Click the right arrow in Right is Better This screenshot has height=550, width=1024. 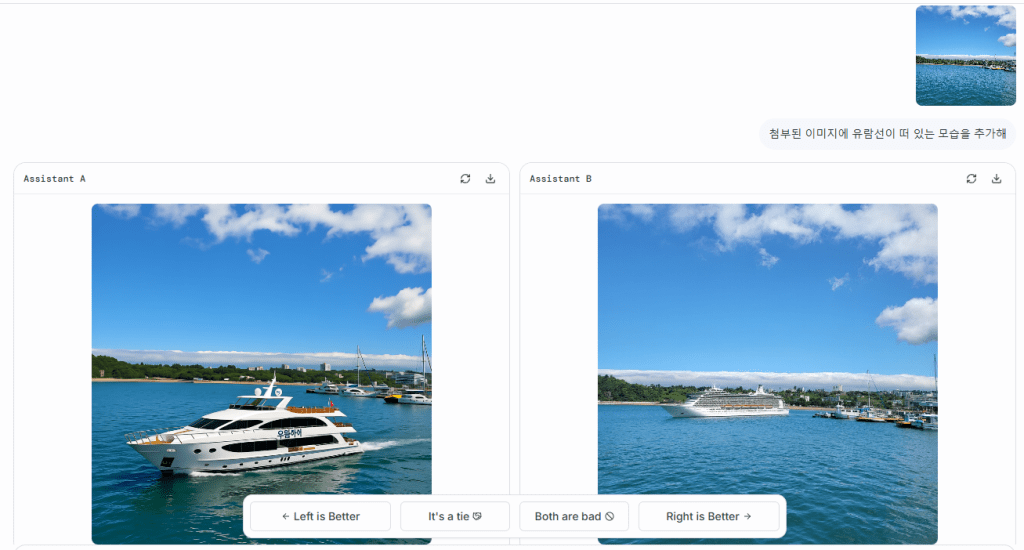point(747,516)
